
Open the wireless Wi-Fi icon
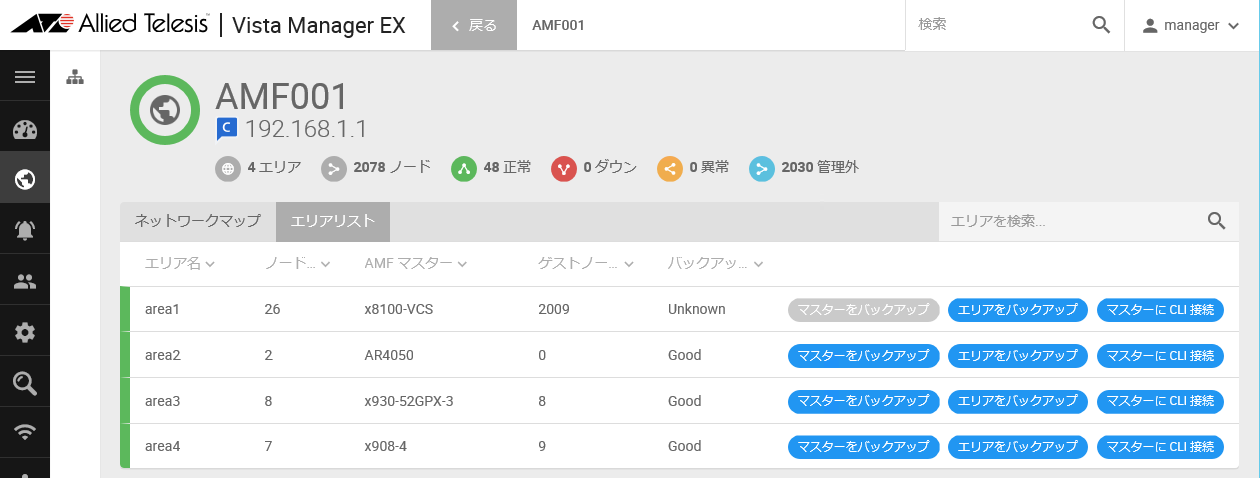click(25, 433)
